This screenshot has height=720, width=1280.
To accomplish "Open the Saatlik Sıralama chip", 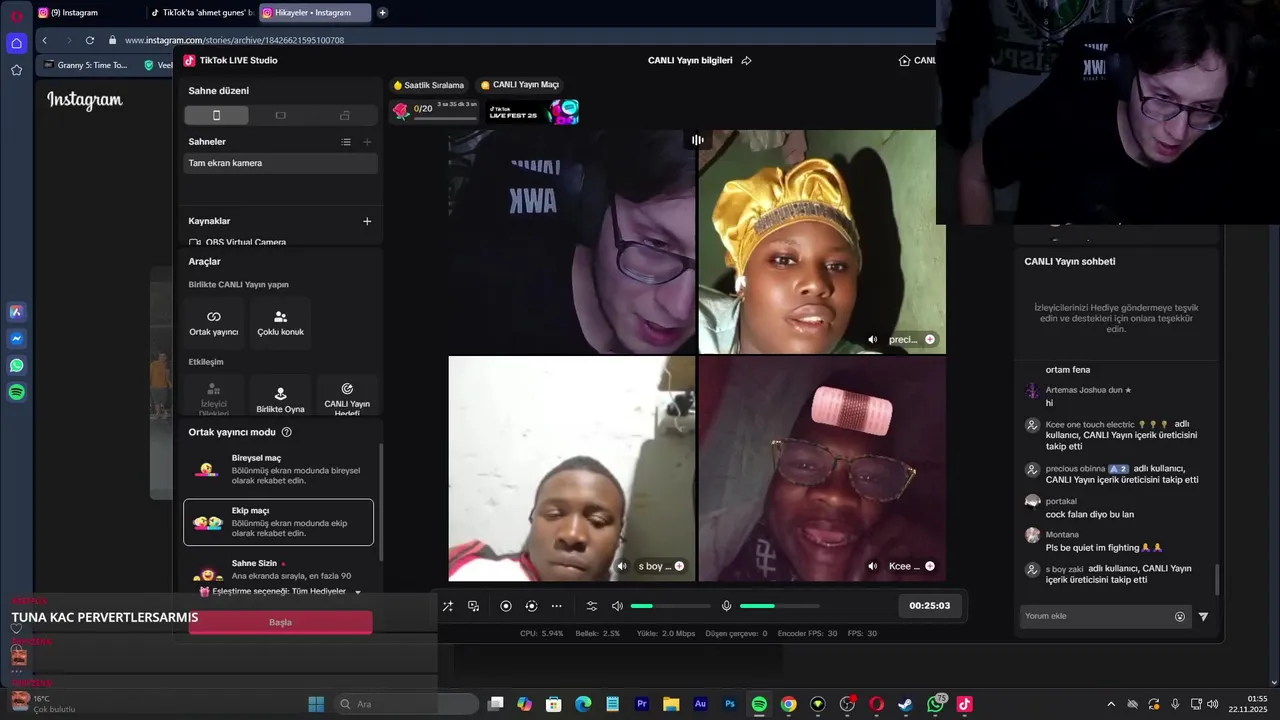I will (x=428, y=85).
